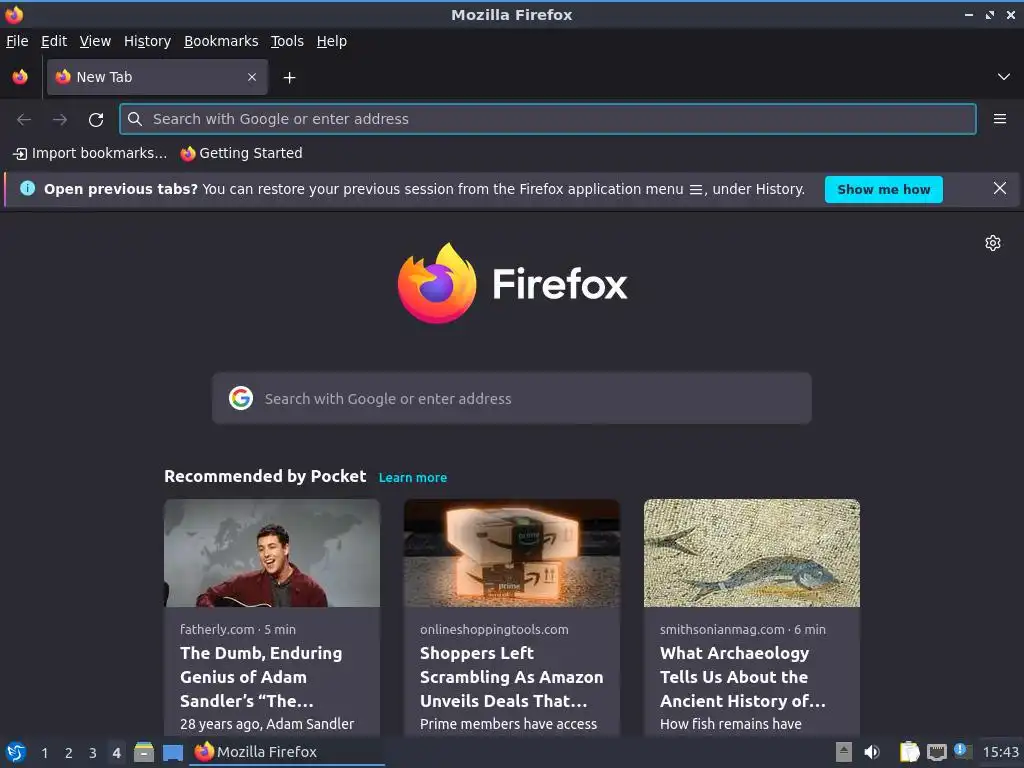Viewport: 1024px width, 768px height.
Task: Open the Firefox View pinned icon
Action: point(20,77)
